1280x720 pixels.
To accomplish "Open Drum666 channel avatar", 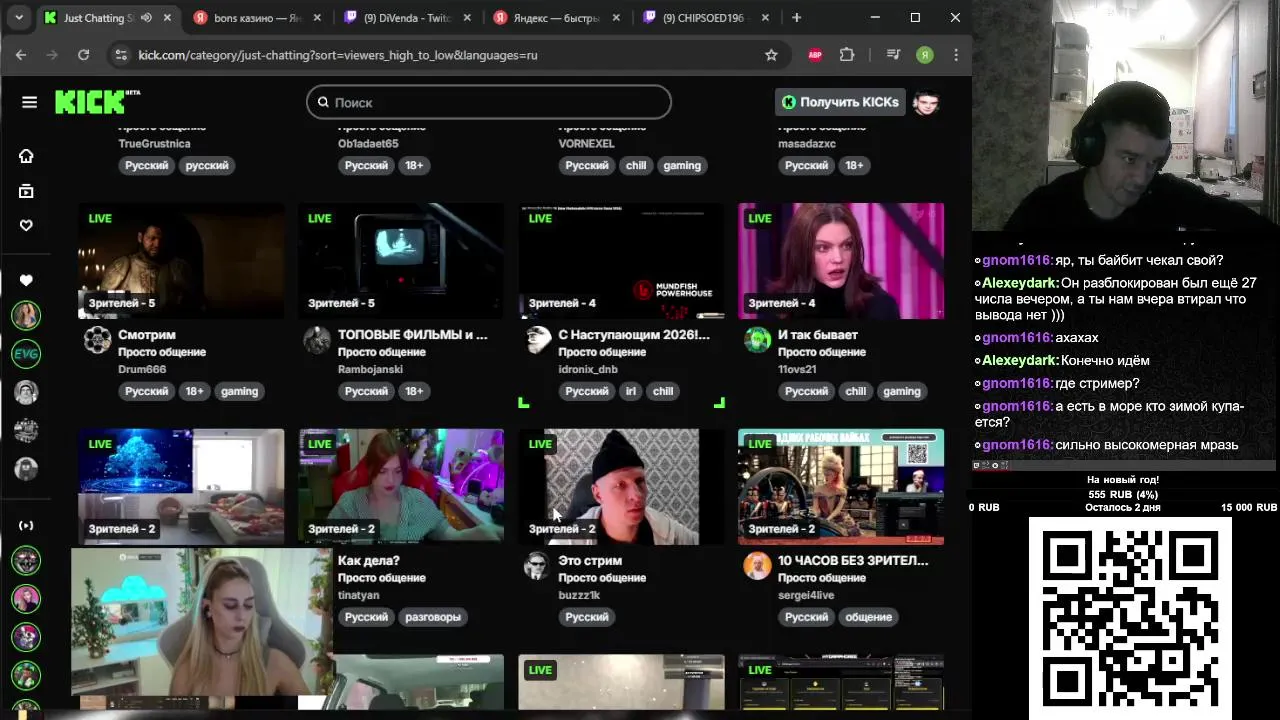I will [x=97, y=340].
